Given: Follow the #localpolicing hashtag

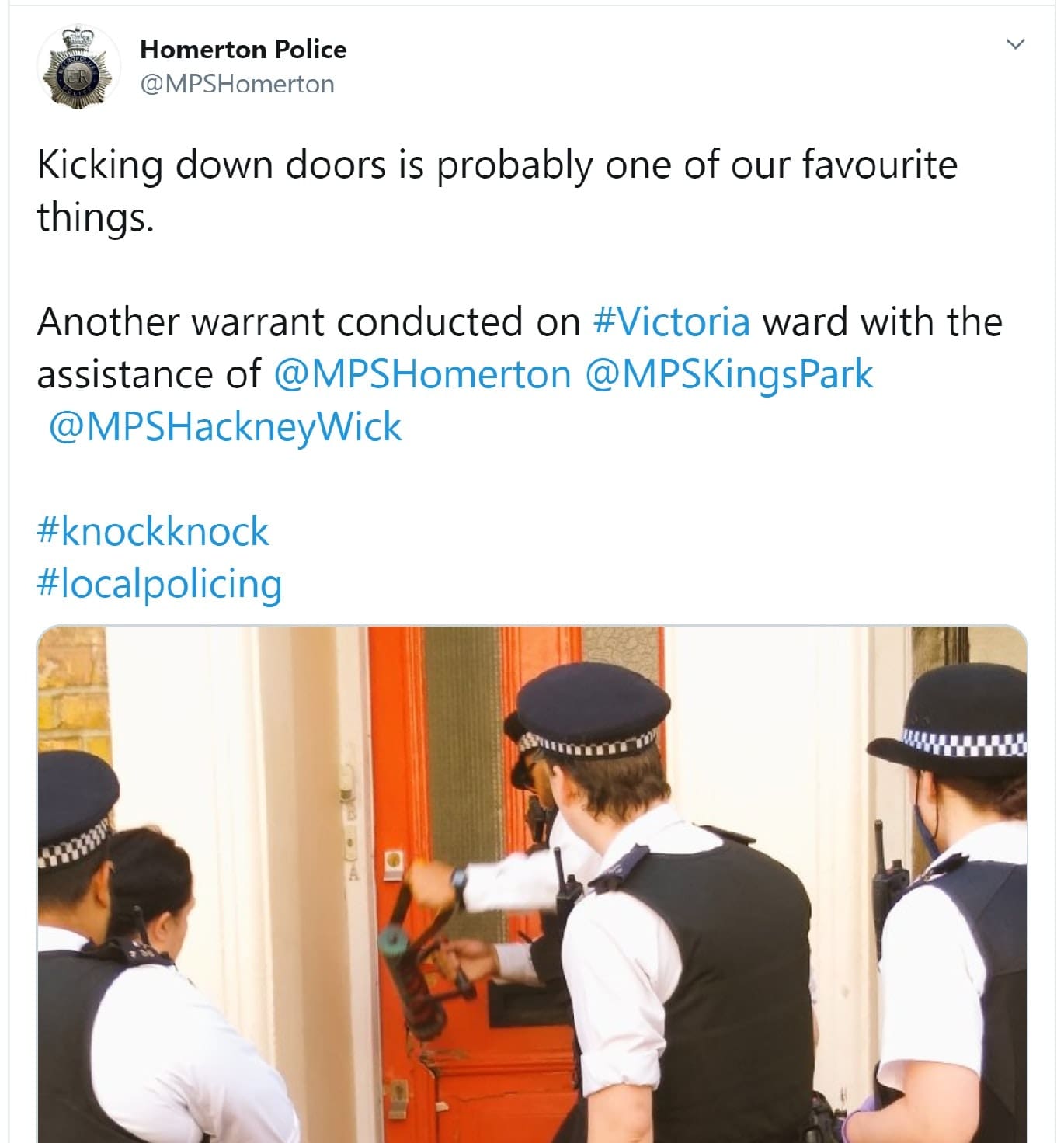Looking at the screenshot, I should coord(159,584).
